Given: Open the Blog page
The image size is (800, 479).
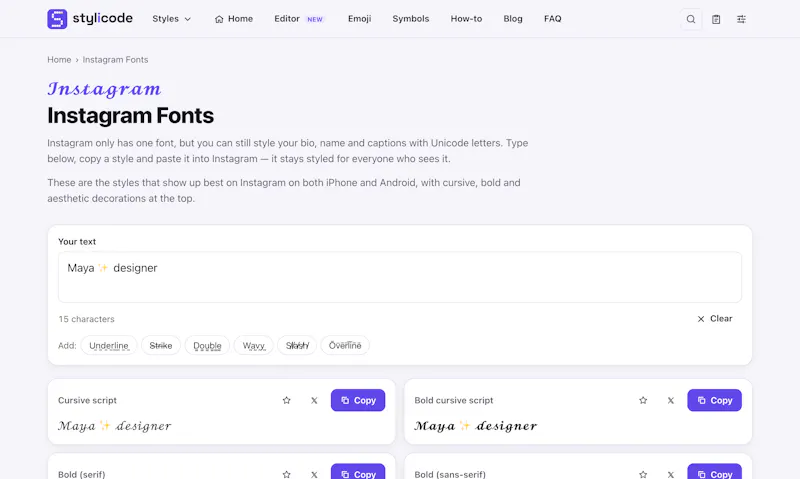Looking at the screenshot, I should pyautogui.click(x=513, y=19).
